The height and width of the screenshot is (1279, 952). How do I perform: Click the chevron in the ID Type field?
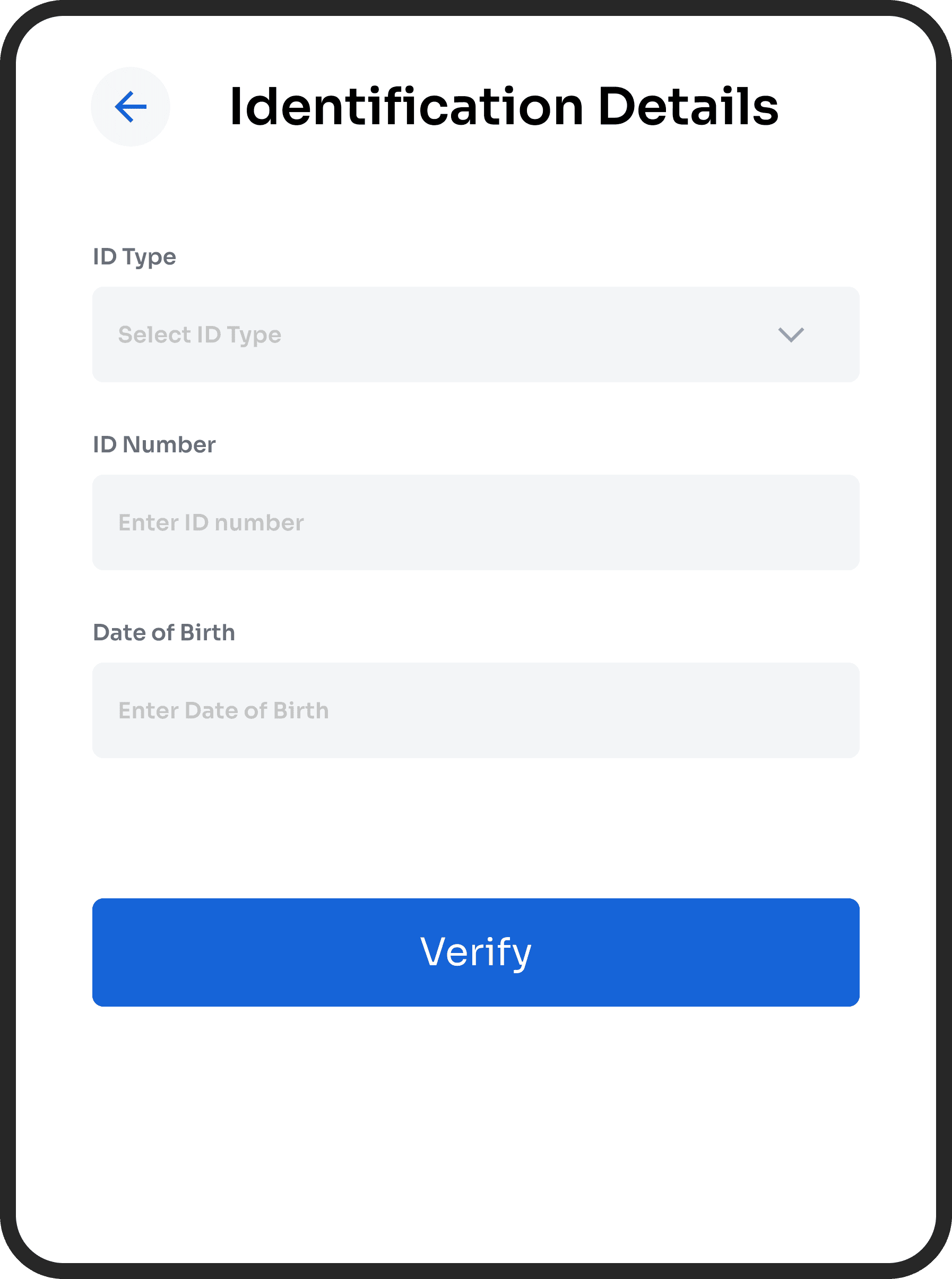coord(791,334)
